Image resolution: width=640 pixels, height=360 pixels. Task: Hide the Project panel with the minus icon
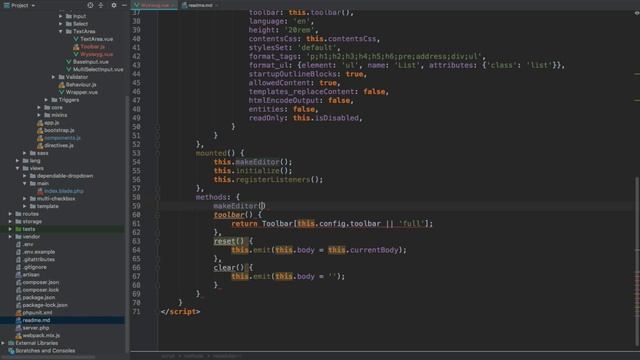click(124, 5)
